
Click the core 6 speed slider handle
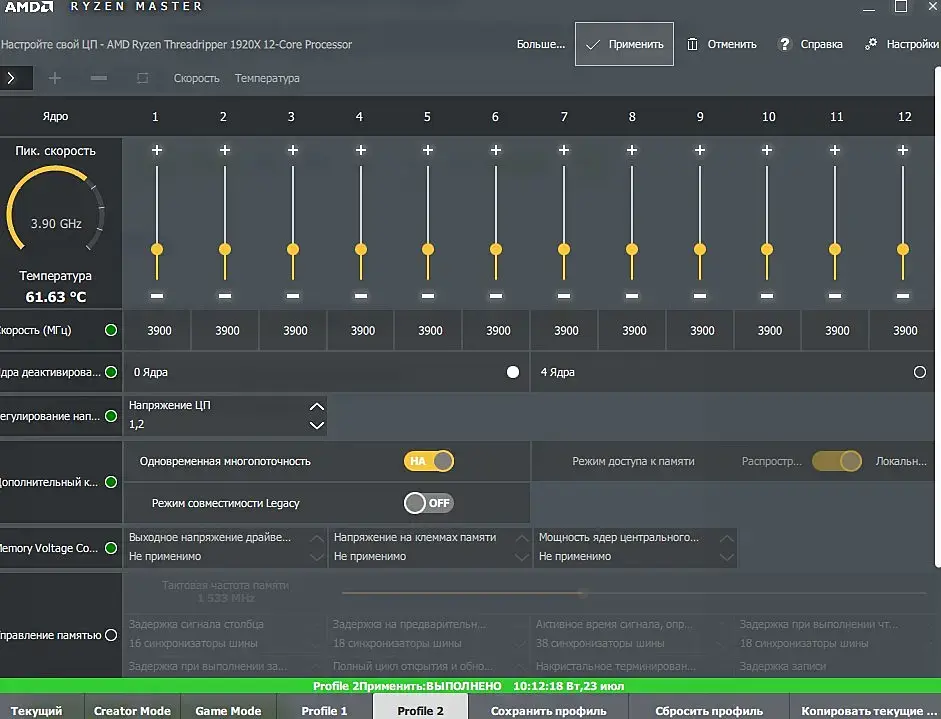(x=496, y=249)
